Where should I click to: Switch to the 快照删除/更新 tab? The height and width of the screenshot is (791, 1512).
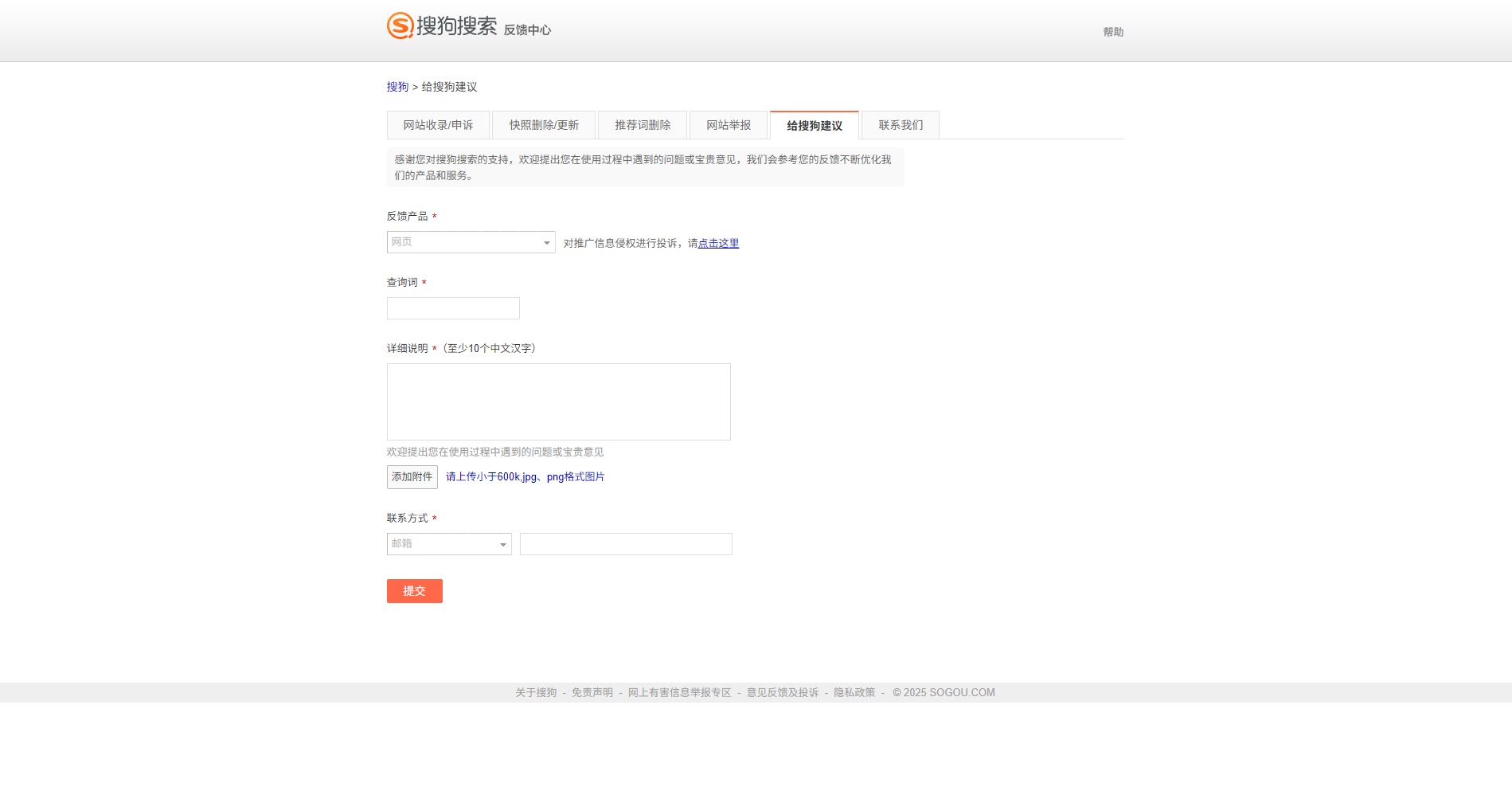(x=544, y=125)
